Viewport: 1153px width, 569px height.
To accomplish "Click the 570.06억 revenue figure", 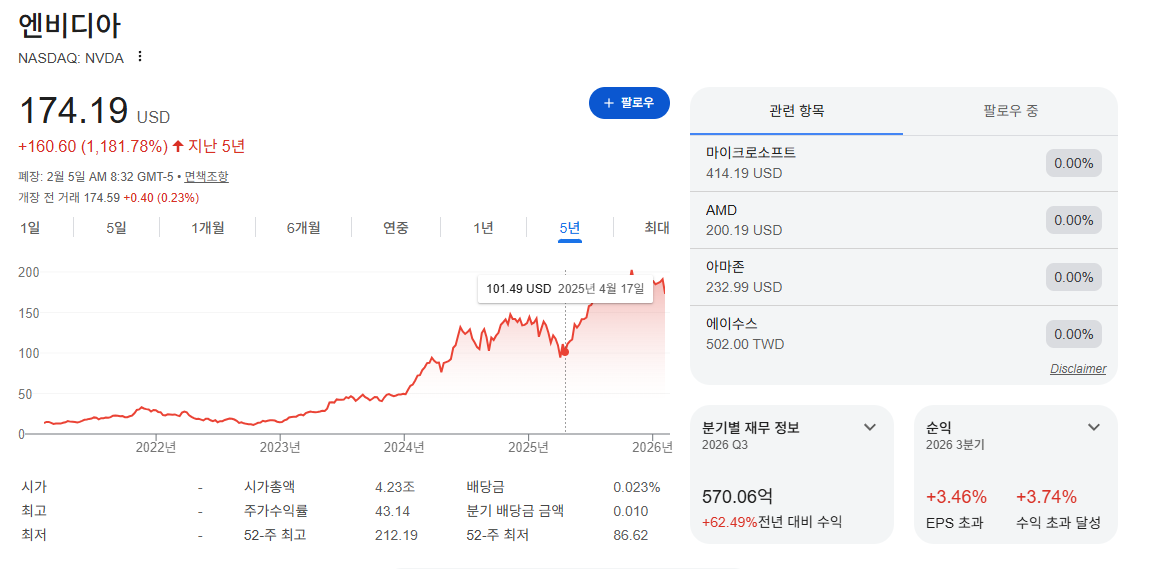I will coord(738,497).
